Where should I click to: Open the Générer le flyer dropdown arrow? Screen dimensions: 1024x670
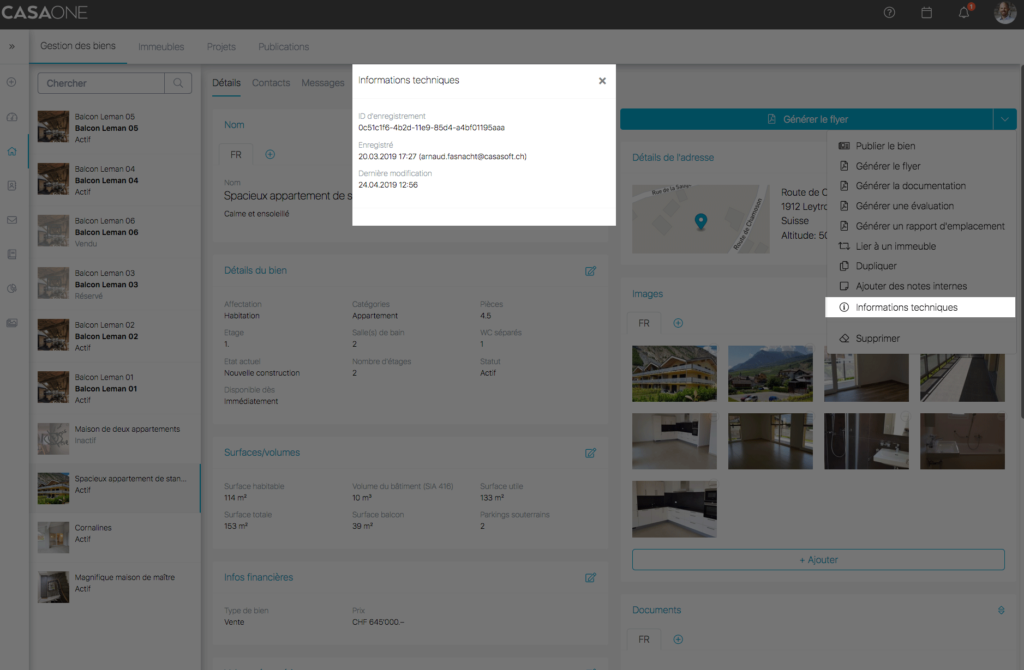pos(1004,119)
